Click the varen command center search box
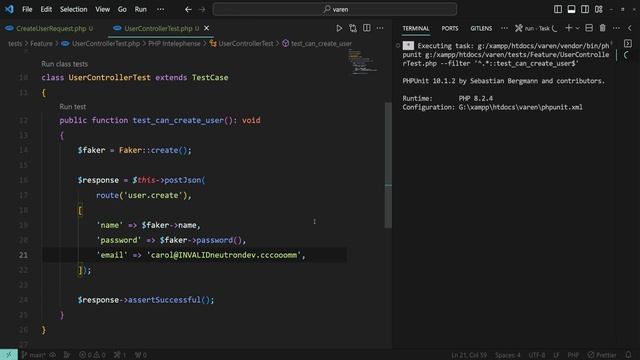640x360 pixels. click(x=335, y=9)
